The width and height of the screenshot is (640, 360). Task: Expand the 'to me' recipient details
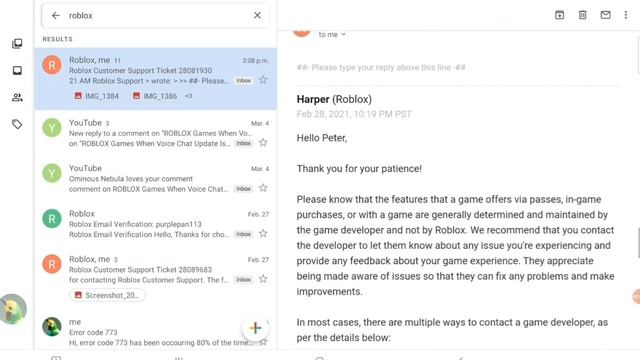(332, 35)
